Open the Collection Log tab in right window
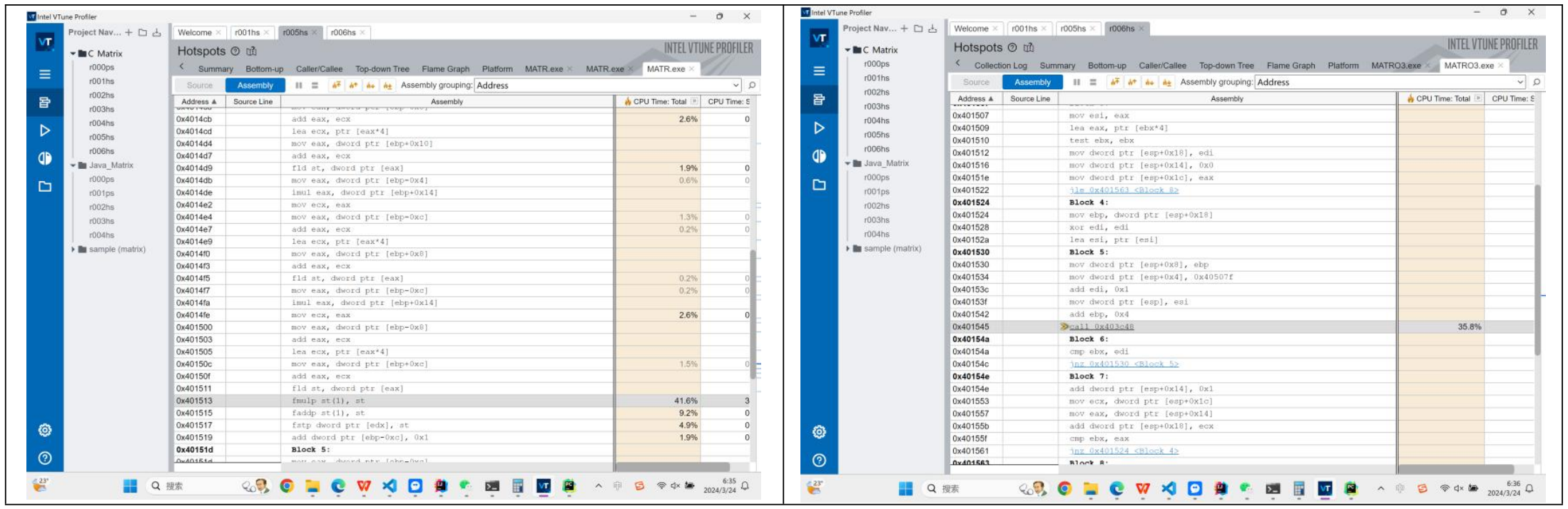The image size is (1568, 509). pyautogui.click(x=1001, y=66)
